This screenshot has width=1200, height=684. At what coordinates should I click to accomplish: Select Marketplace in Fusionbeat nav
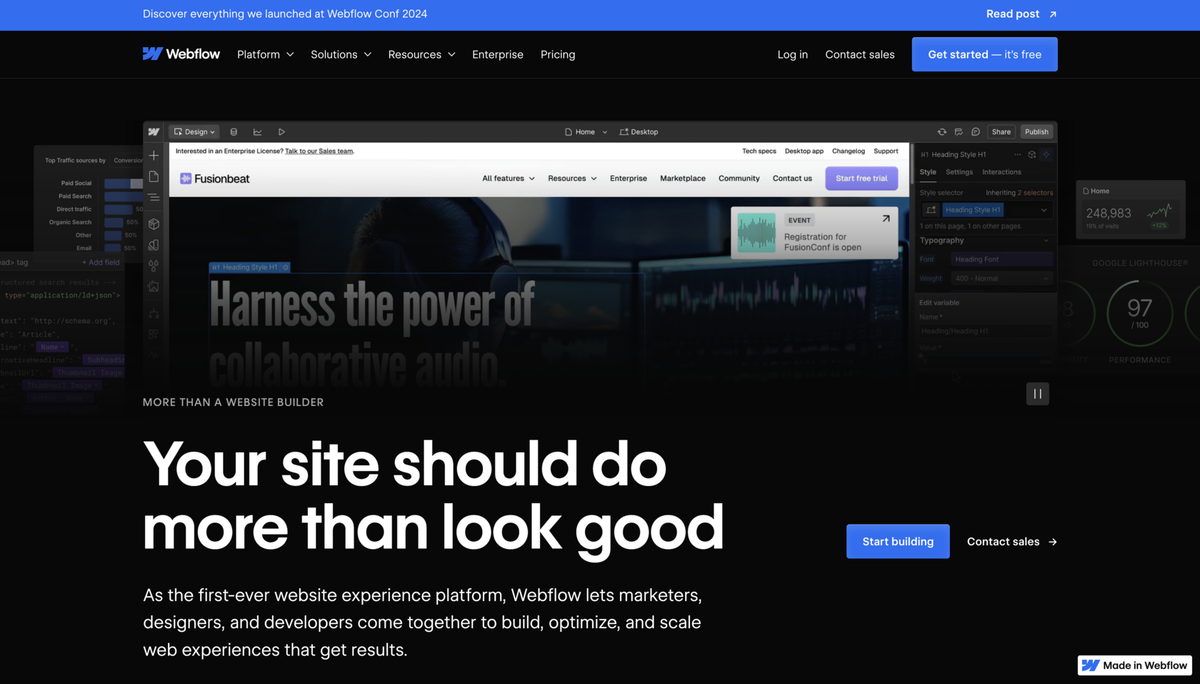coord(683,178)
